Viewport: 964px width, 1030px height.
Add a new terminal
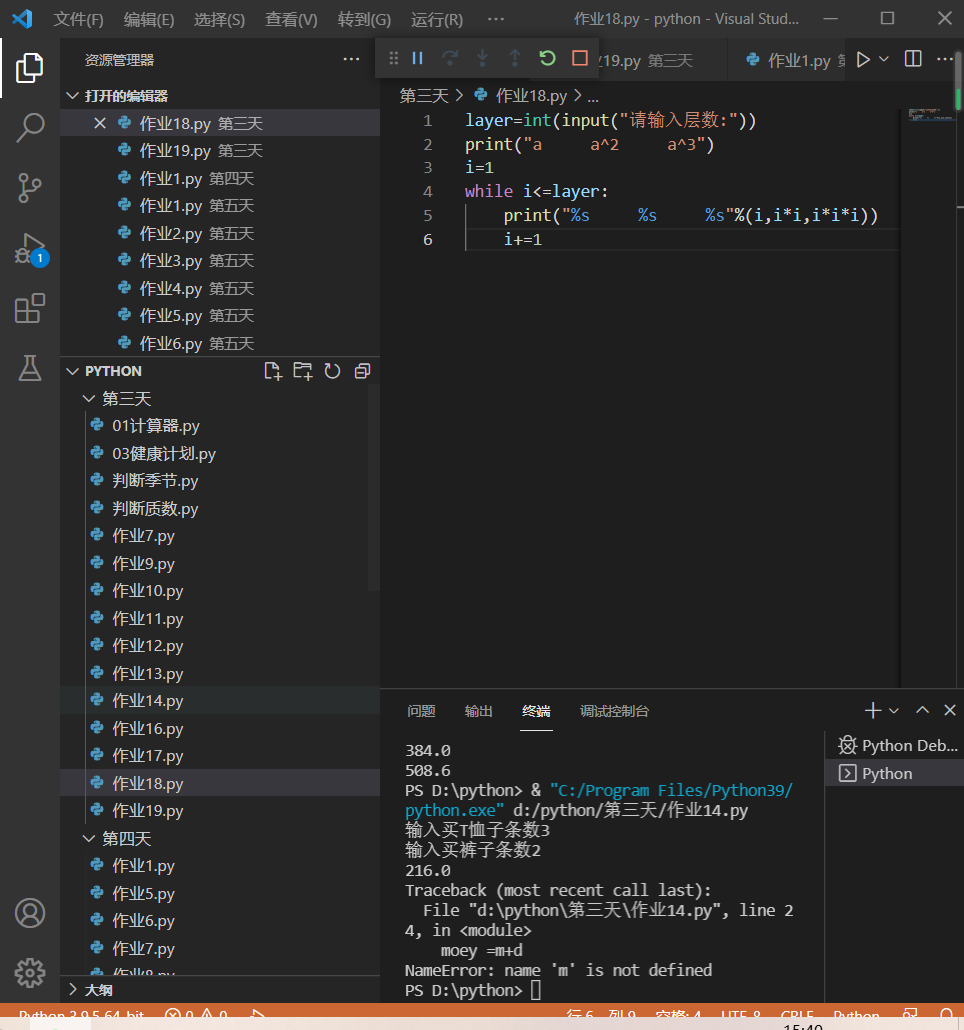click(x=873, y=711)
